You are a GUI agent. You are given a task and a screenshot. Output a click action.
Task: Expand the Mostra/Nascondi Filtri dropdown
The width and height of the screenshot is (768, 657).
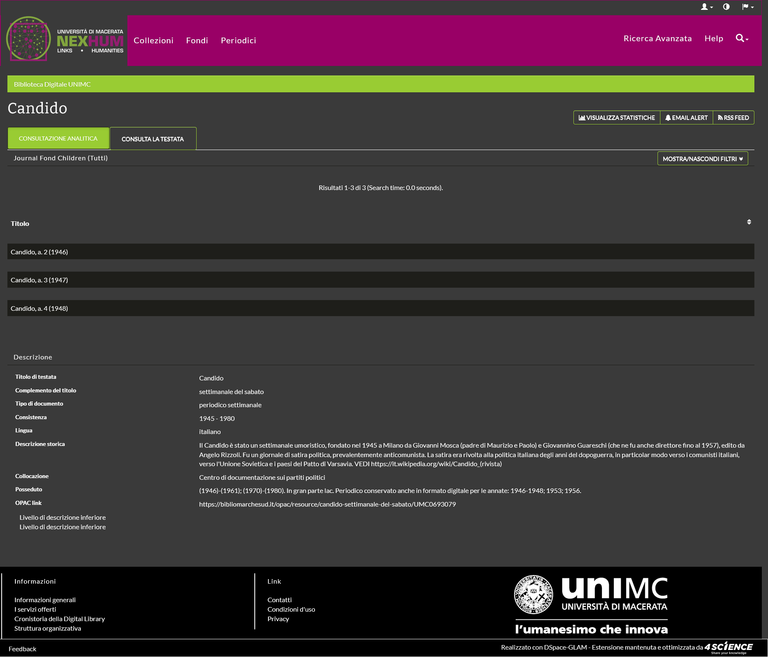(702, 159)
